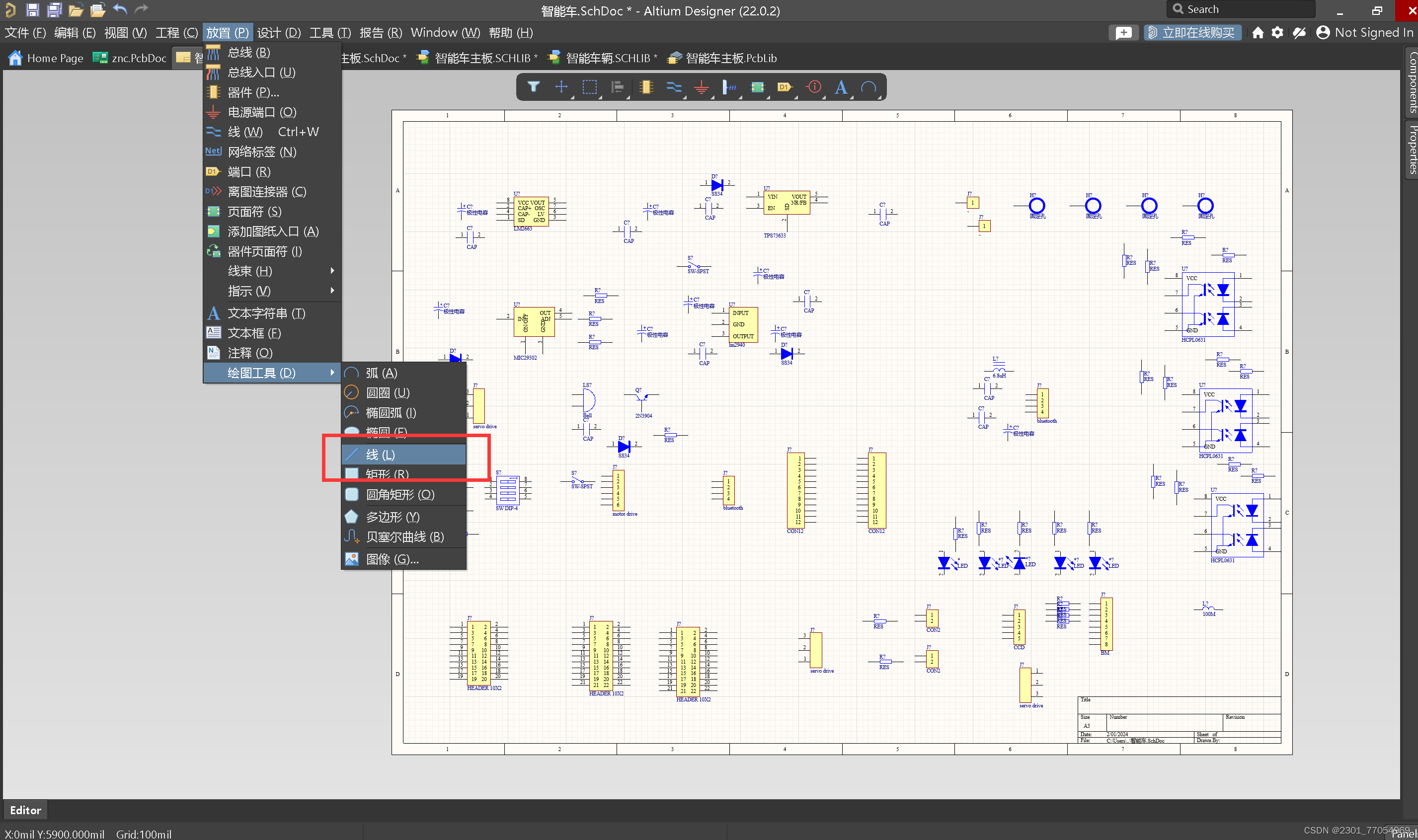Click the selection filter funnel icon

point(533,86)
